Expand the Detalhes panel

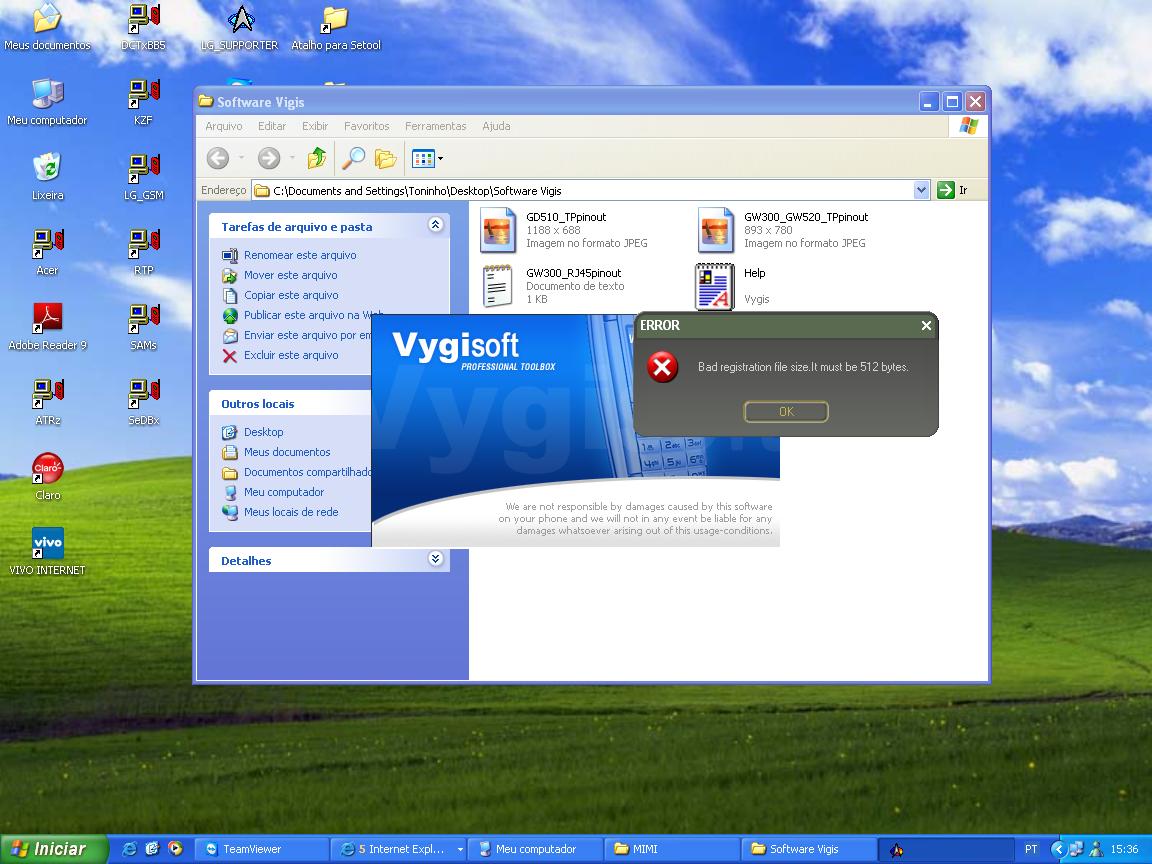click(435, 559)
